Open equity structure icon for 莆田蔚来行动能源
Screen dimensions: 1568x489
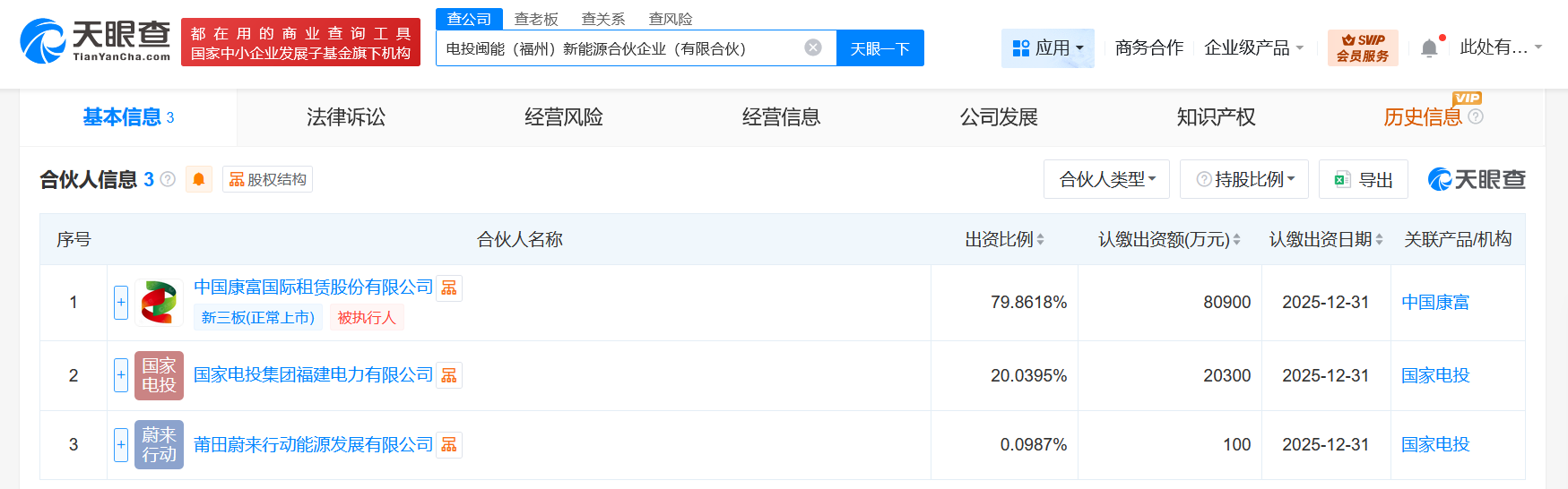click(x=449, y=445)
